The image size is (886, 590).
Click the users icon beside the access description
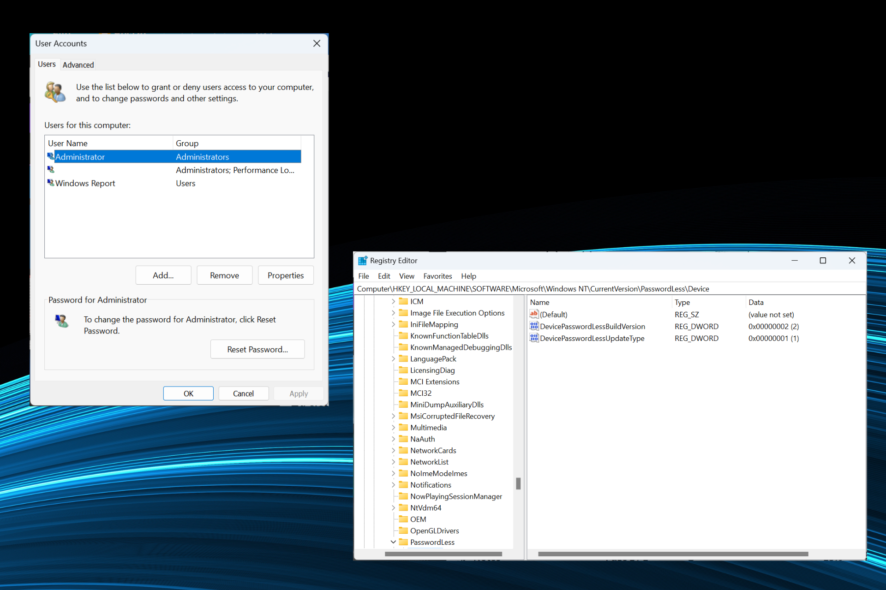[x=55, y=92]
